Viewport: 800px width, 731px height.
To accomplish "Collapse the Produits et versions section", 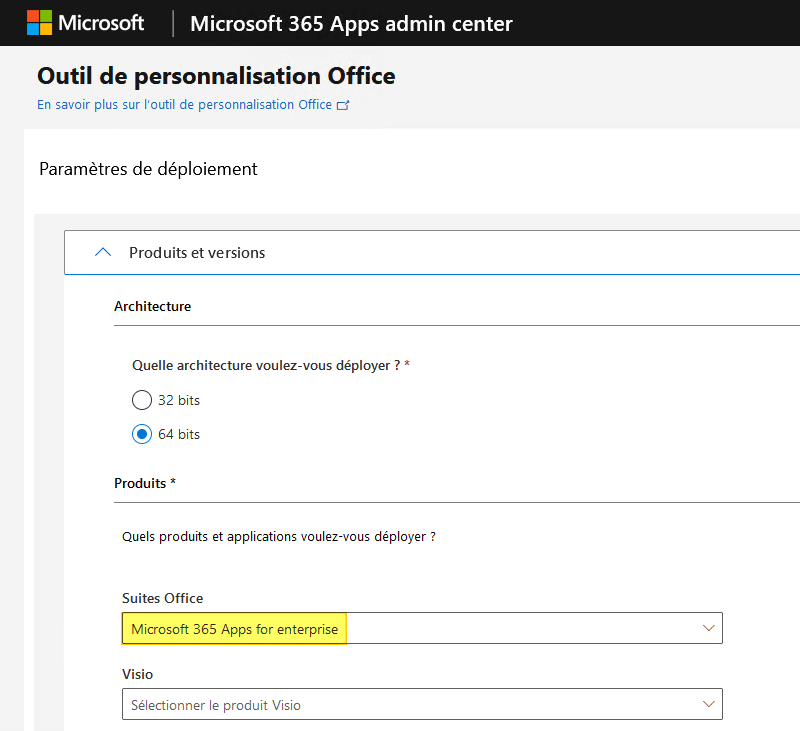I will 197,253.
